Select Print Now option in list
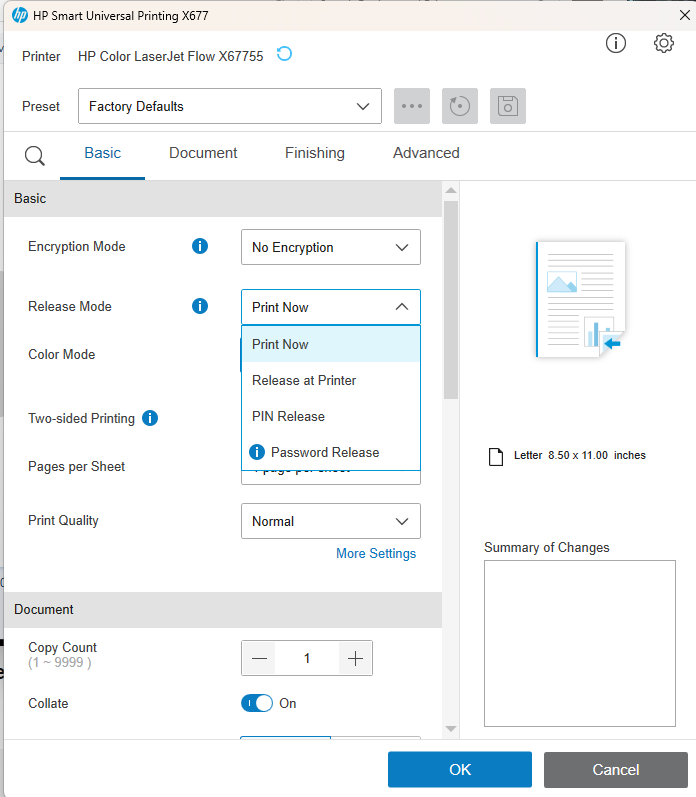This screenshot has height=797, width=696. click(331, 344)
